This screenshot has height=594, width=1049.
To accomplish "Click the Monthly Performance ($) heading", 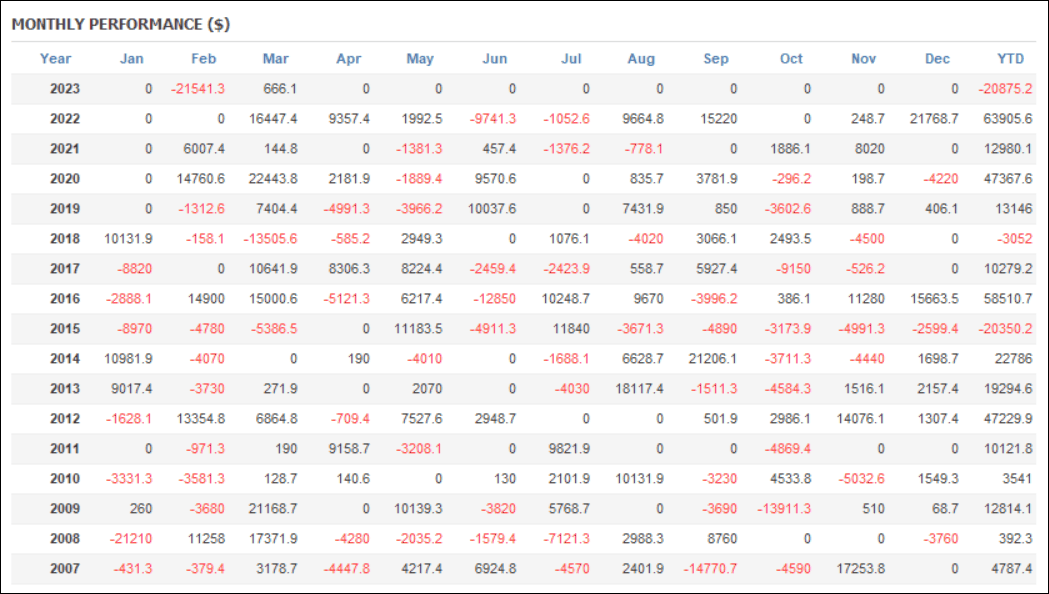I will [121, 24].
